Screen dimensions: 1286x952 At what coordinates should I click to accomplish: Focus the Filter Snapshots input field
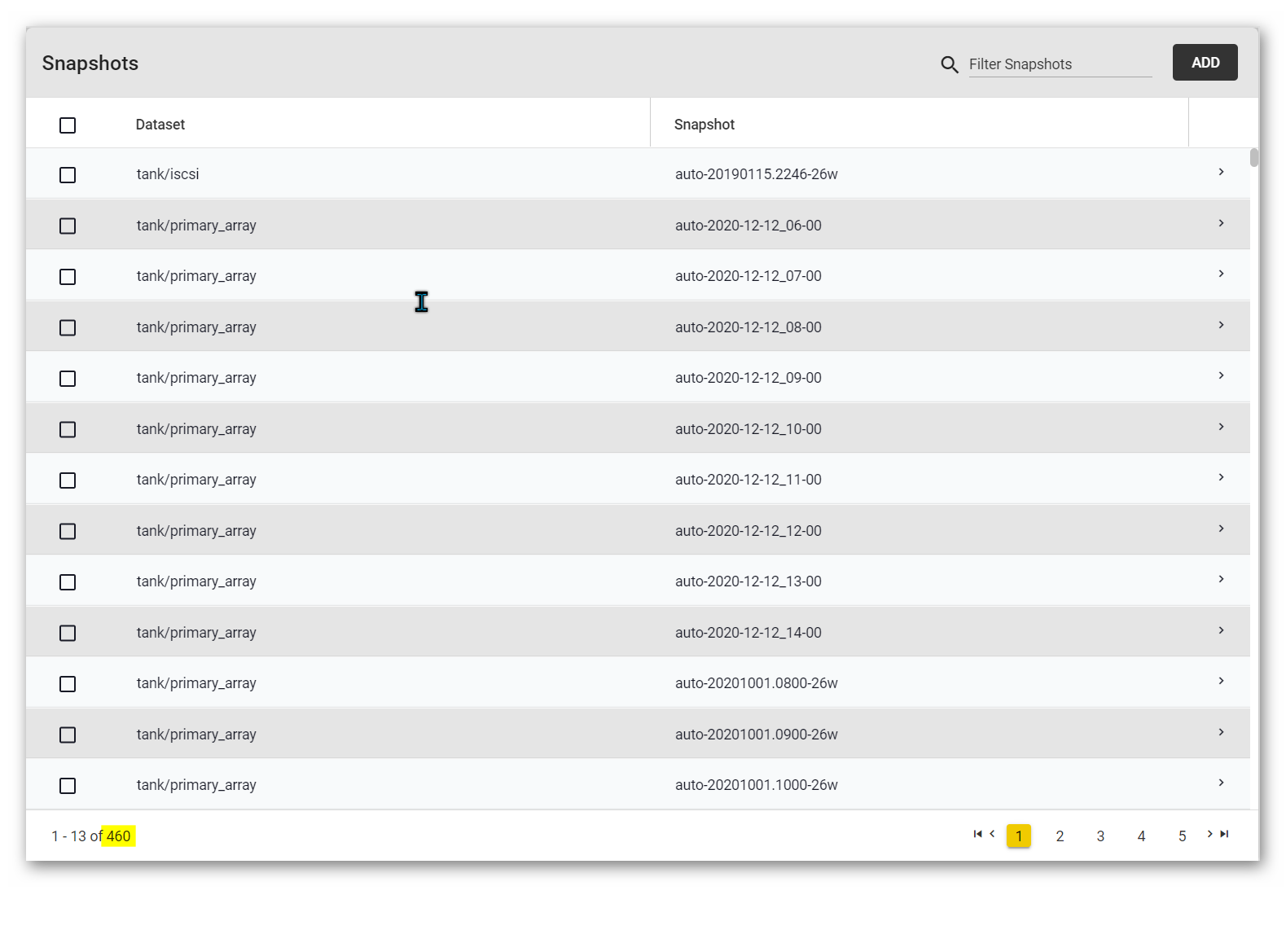click(x=1060, y=64)
